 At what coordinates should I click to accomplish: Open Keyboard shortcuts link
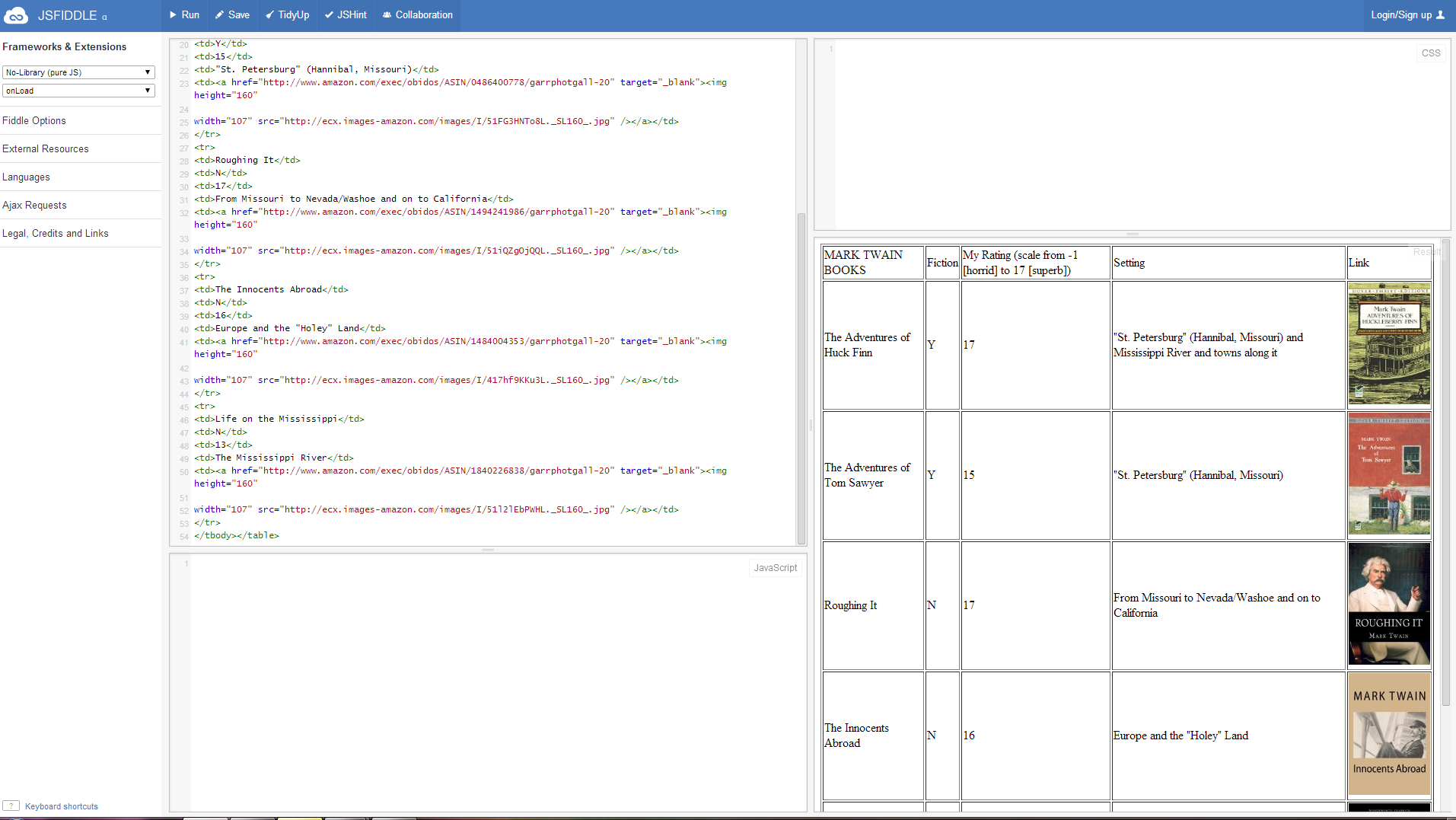click(62, 806)
